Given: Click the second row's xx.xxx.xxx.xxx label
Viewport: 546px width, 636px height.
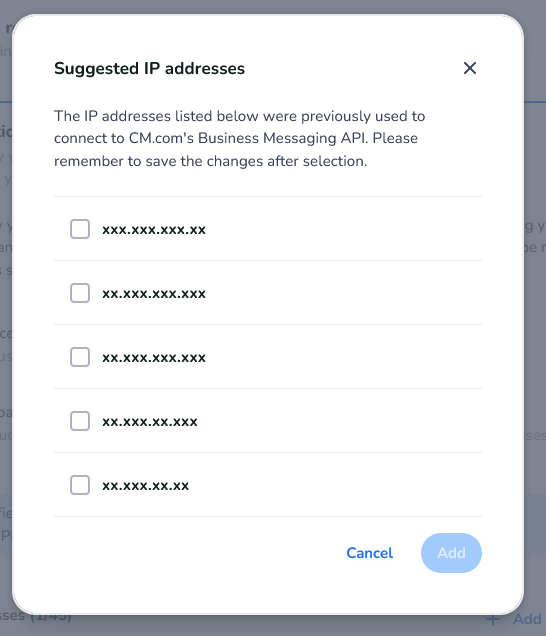Looking at the screenshot, I should click(x=154, y=294).
